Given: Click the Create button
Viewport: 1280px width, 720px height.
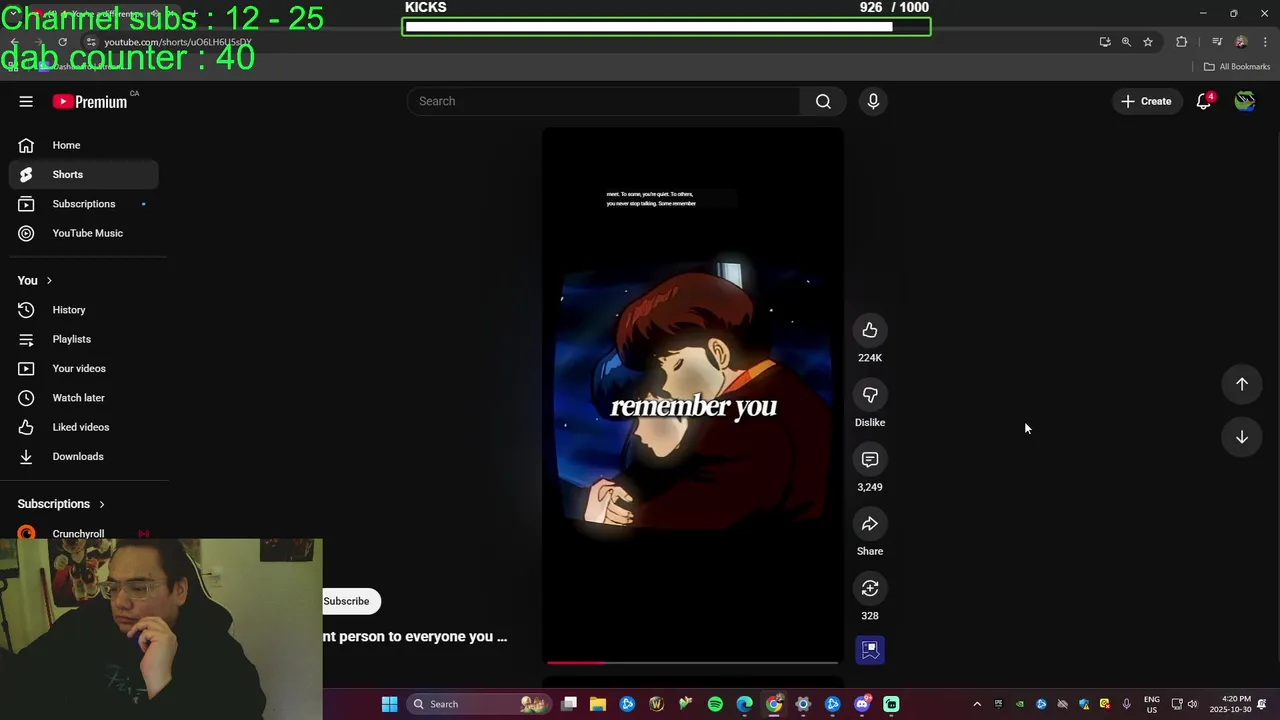Looking at the screenshot, I should (x=1146, y=101).
